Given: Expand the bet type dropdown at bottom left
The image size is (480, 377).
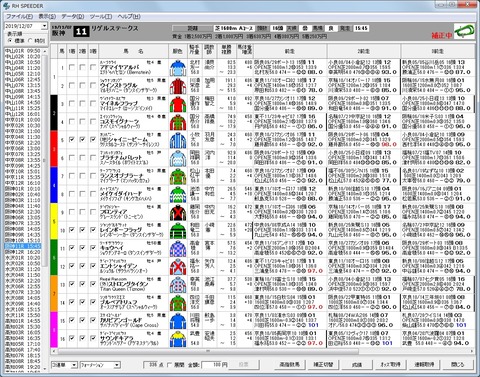Looking at the screenshot, I should (74, 365).
